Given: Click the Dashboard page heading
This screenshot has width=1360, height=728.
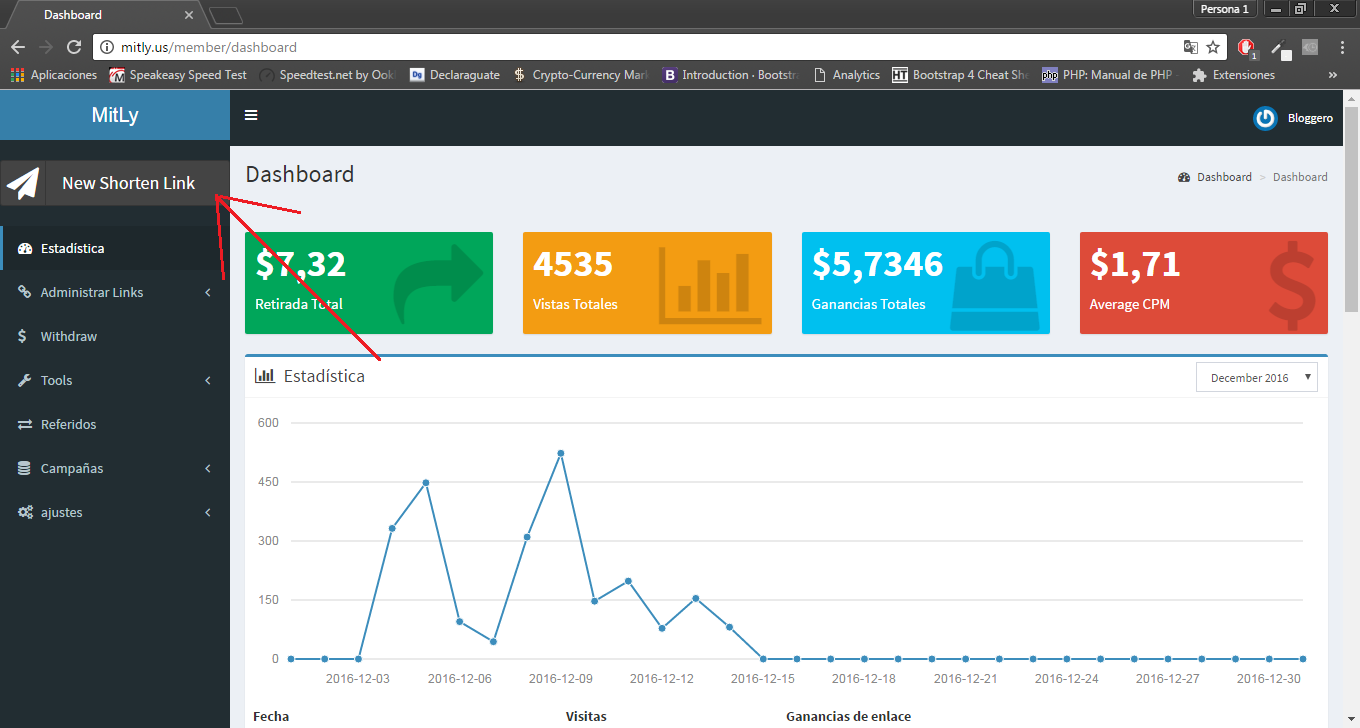Looking at the screenshot, I should click(x=300, y=174).
